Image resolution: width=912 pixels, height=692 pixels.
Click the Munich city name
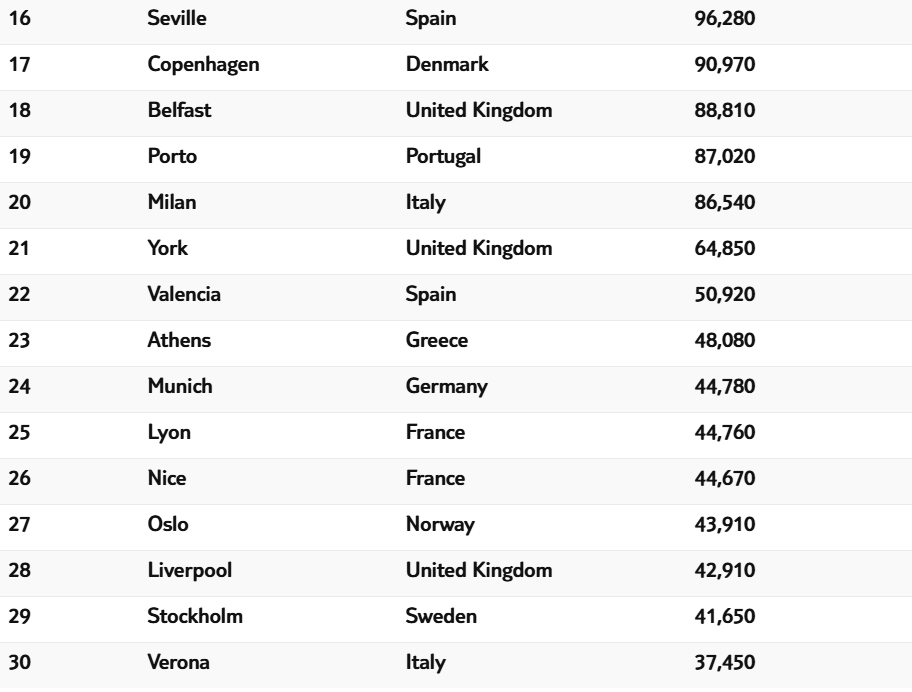[179, 387]
